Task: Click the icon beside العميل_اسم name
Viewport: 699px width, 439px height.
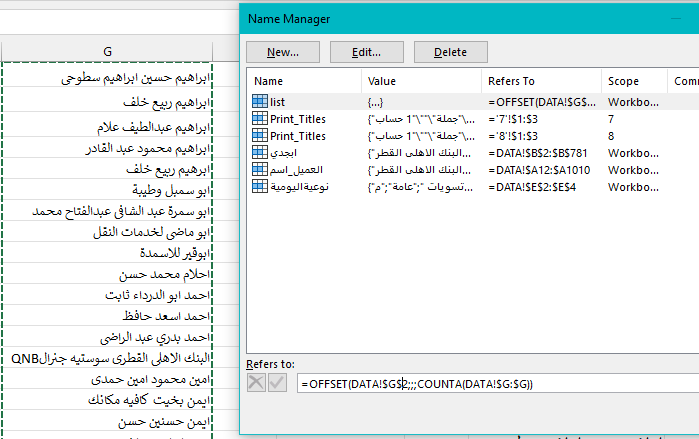Action: [x=260, y=170]
